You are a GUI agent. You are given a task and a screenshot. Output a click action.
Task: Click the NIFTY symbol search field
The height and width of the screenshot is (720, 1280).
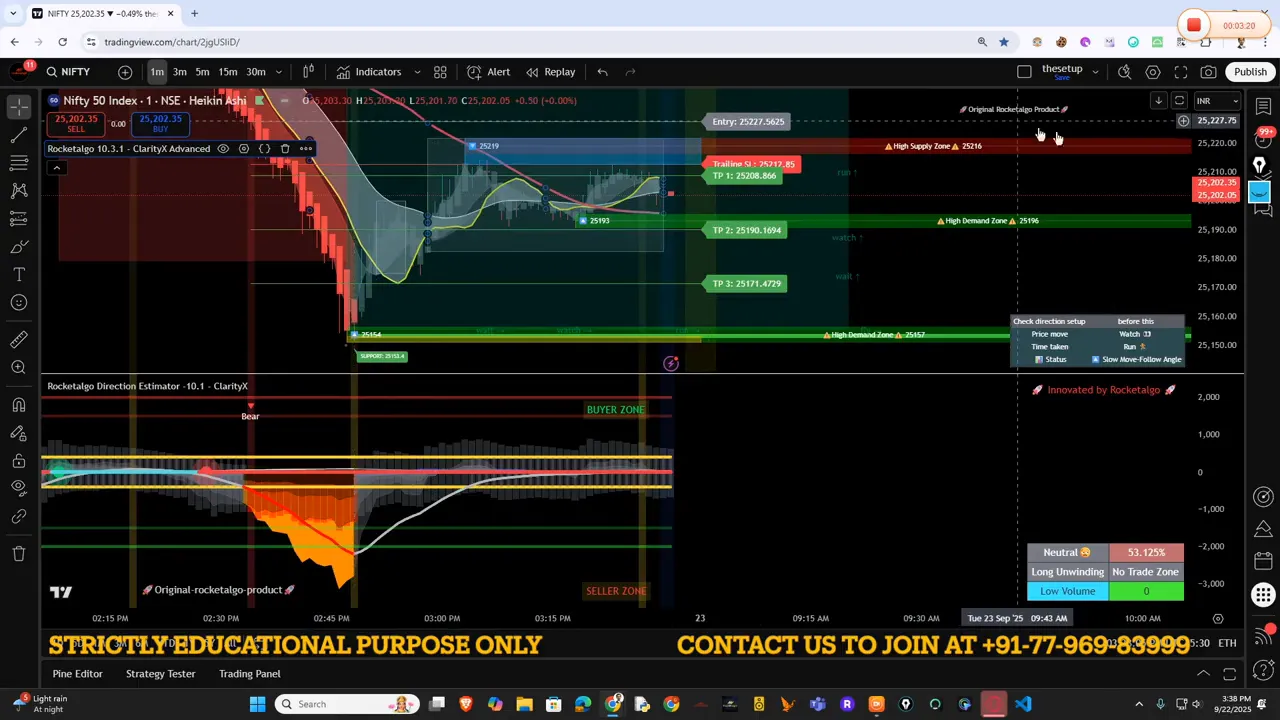click(68, 72)
